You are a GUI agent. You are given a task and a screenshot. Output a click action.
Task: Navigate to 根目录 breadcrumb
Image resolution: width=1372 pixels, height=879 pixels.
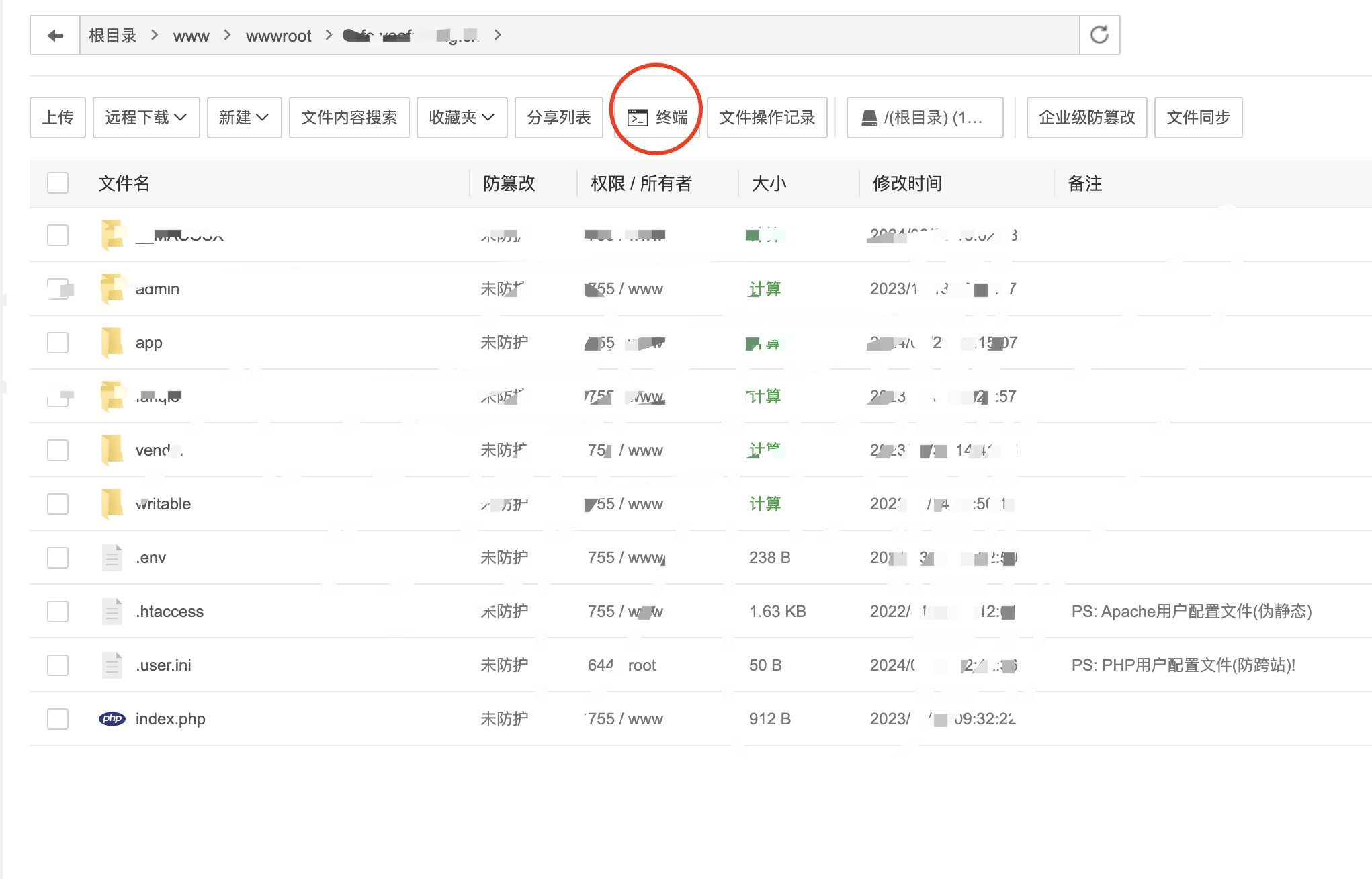(x=112, y=36)
